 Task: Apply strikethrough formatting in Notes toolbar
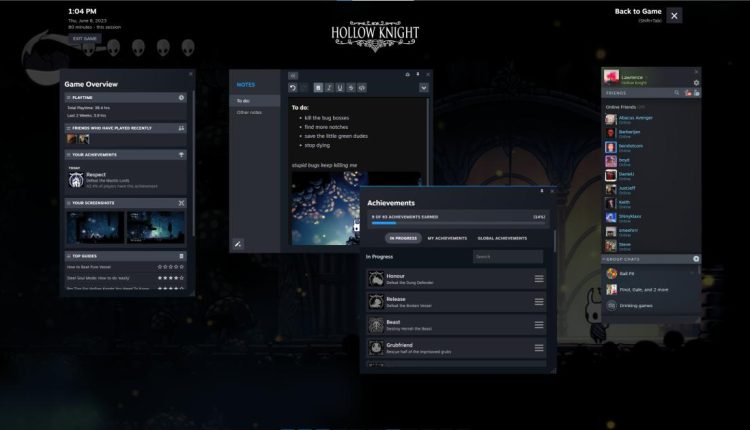tap(351, 88)
